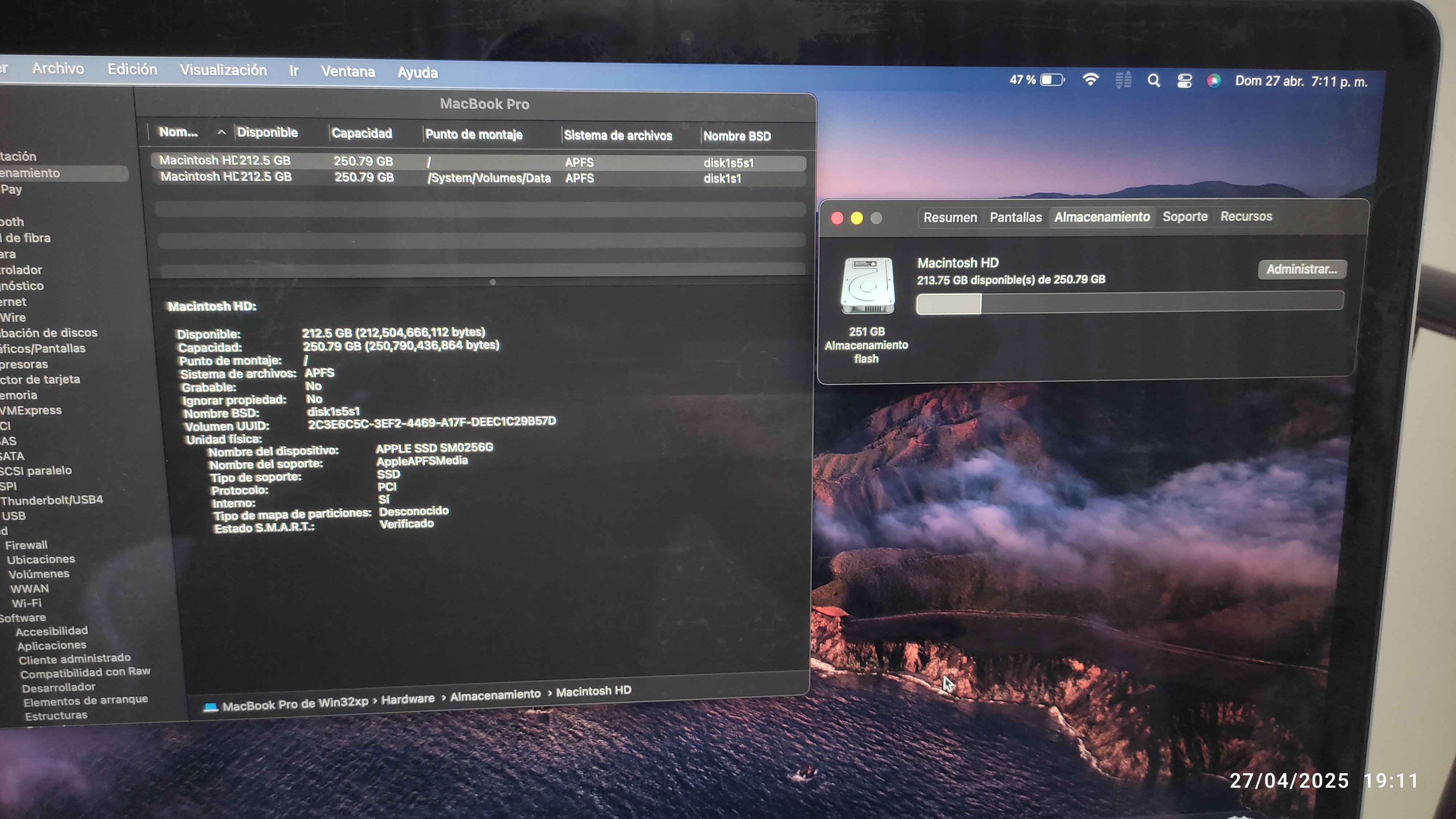This screenshot has width=1456, height=819.
Task: Close the About This Mac window
Action: pos(837,218)
